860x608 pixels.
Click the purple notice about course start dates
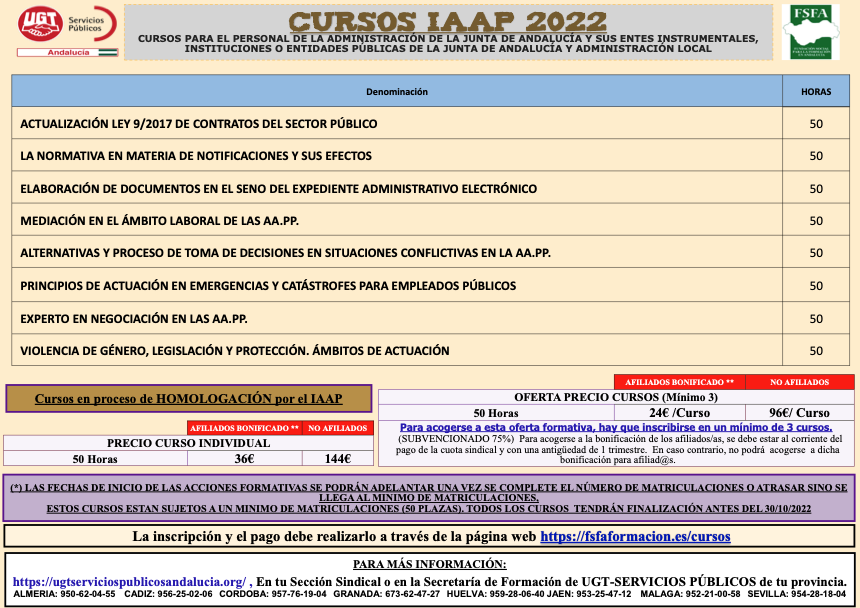click(x=429, y=498)
